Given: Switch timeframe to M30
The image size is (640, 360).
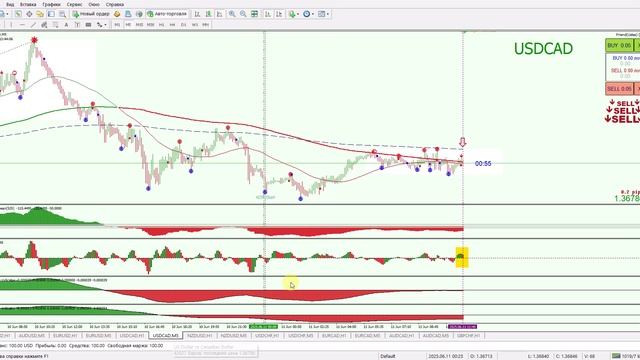Looking at the screenshot, I should [x=151, y=25].
